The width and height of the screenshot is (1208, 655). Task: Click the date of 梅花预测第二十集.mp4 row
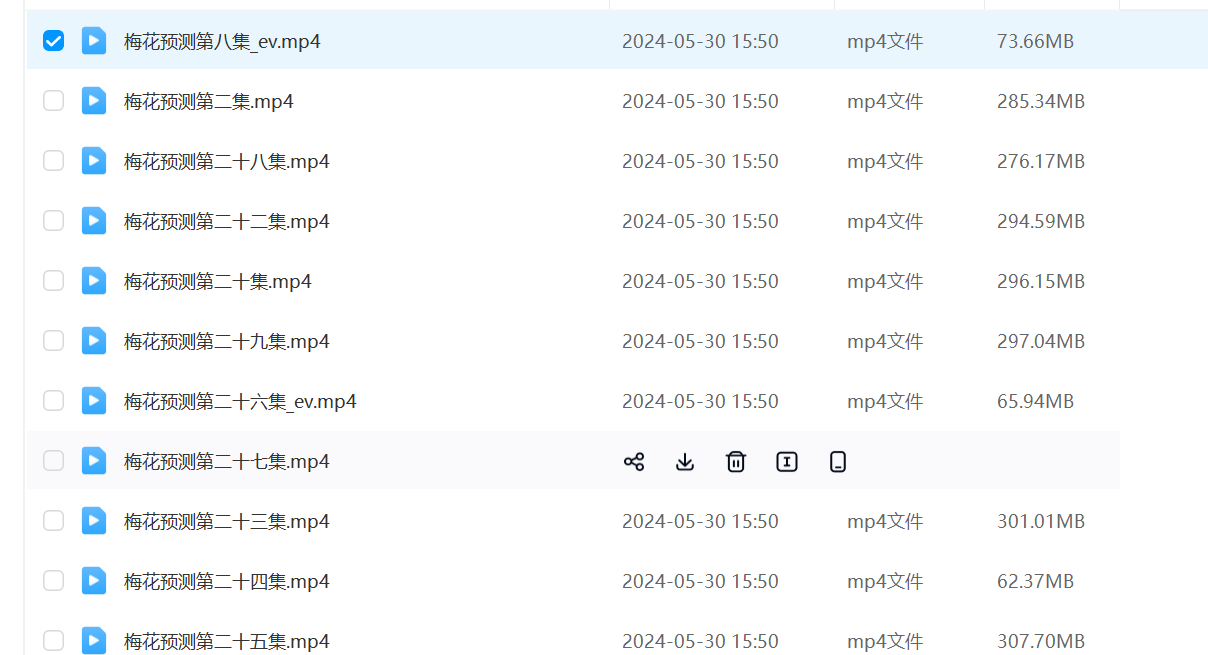[700, 281]
